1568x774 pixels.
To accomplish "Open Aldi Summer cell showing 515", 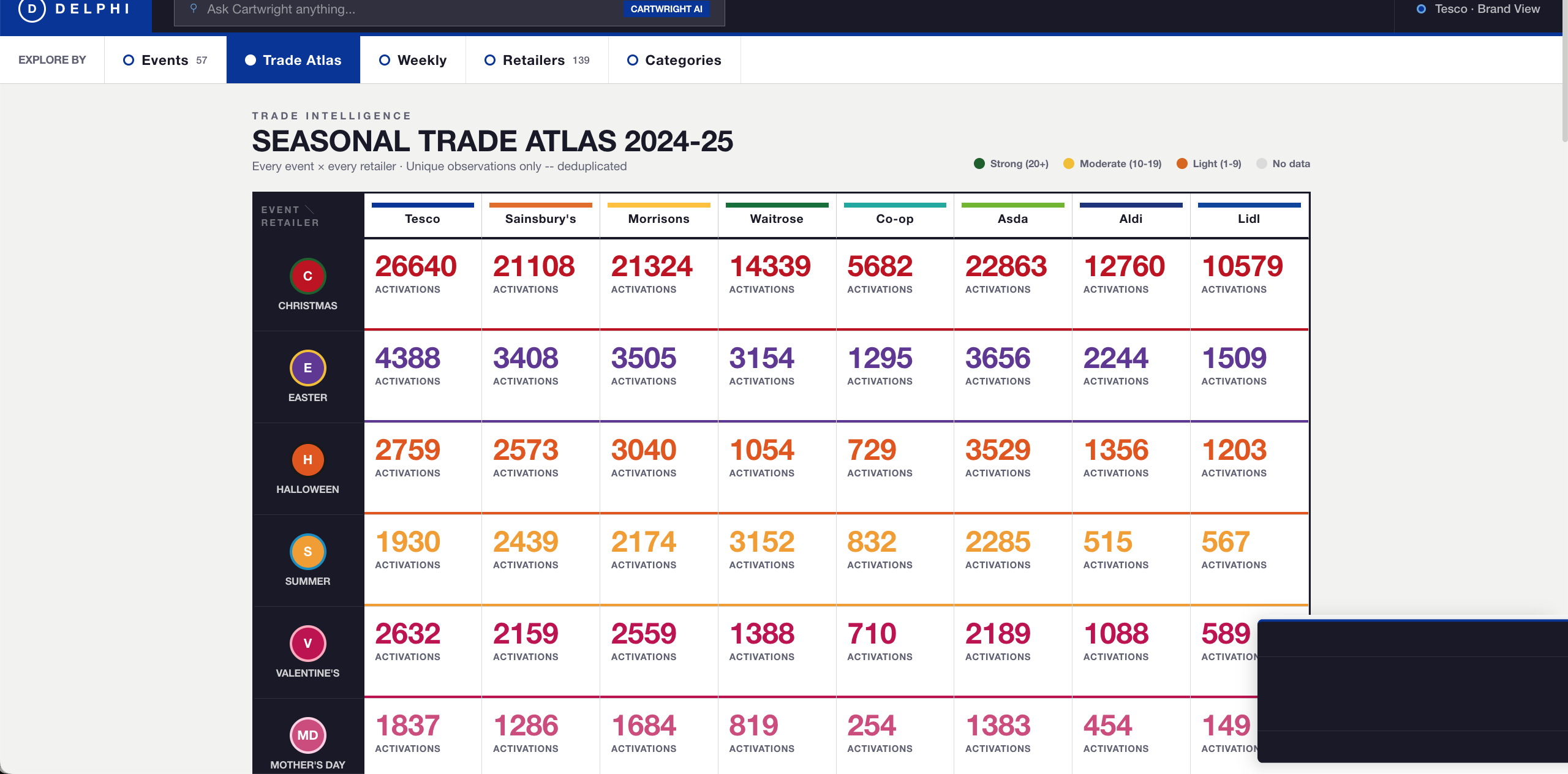I will click(x=1131, y=560).
